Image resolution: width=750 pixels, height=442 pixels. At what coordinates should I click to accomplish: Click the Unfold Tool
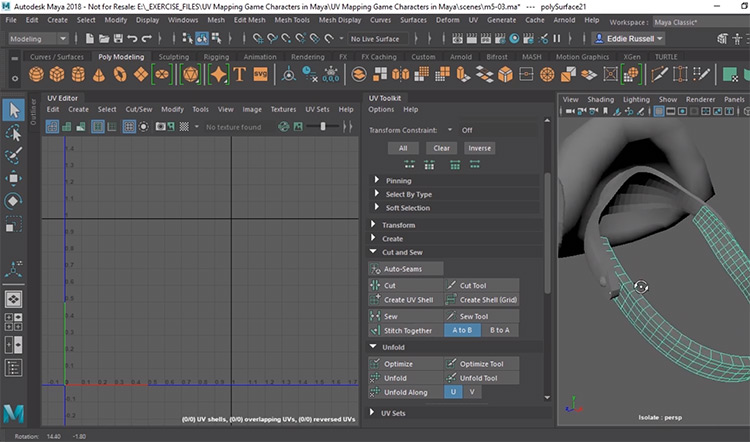coord(482,378)
